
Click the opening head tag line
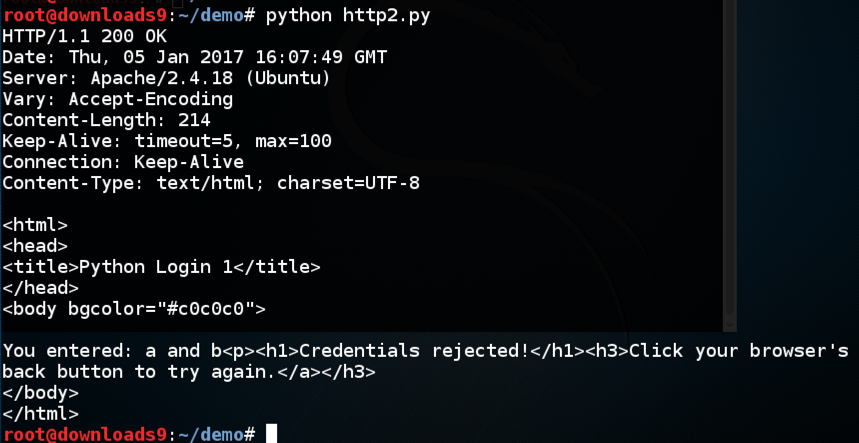(x=35, y=246)
